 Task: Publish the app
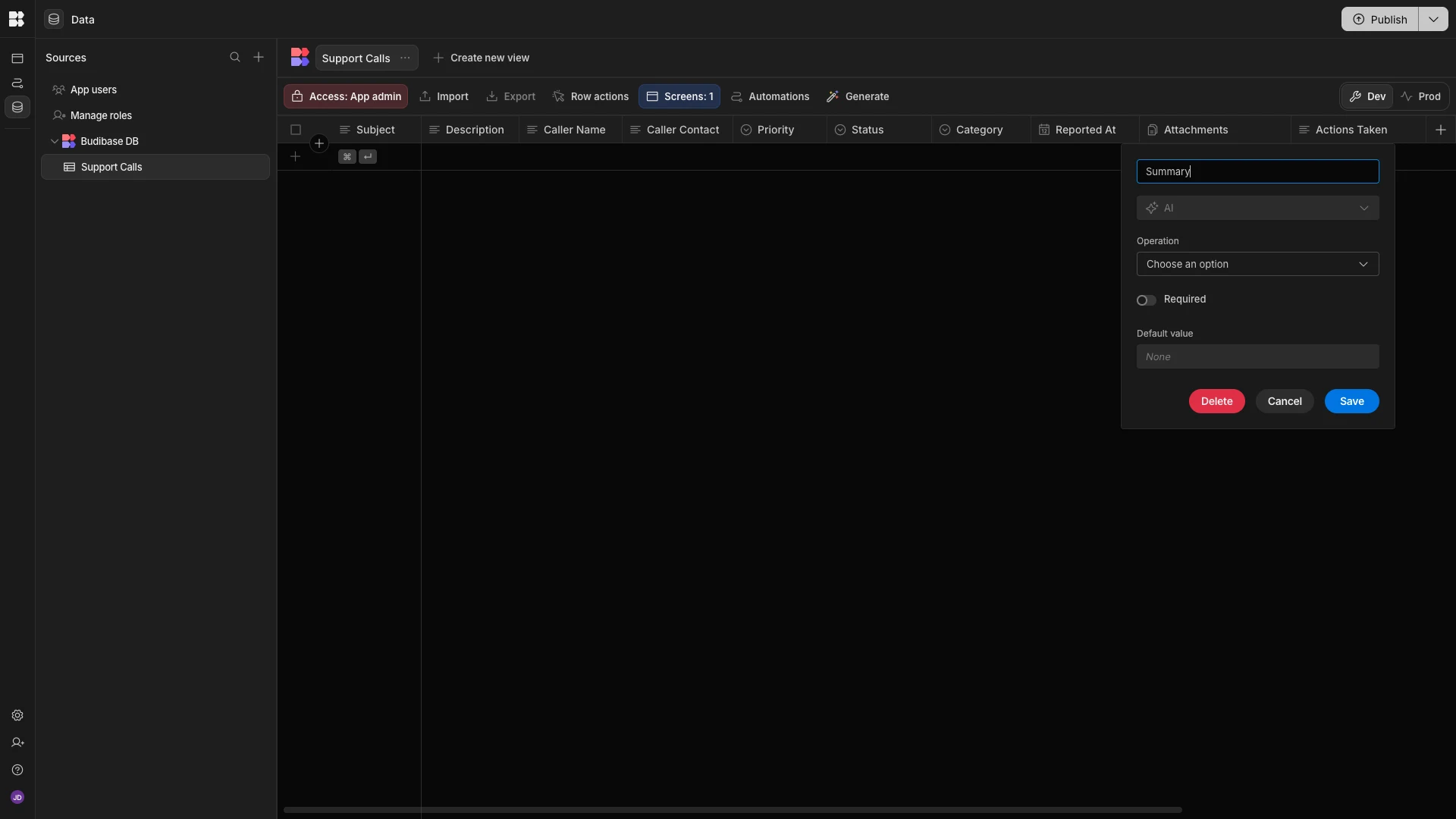(x=1379, y=19)
